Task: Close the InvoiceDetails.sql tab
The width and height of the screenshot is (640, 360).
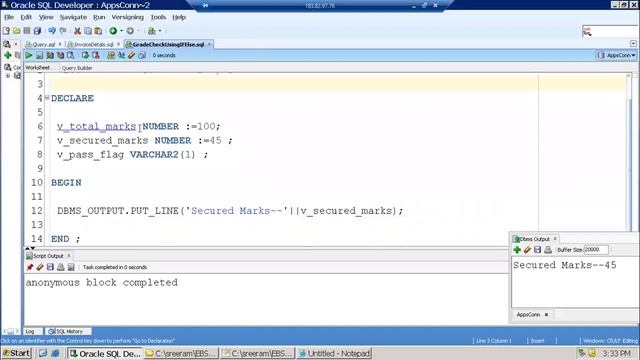Action: point(118,44)
